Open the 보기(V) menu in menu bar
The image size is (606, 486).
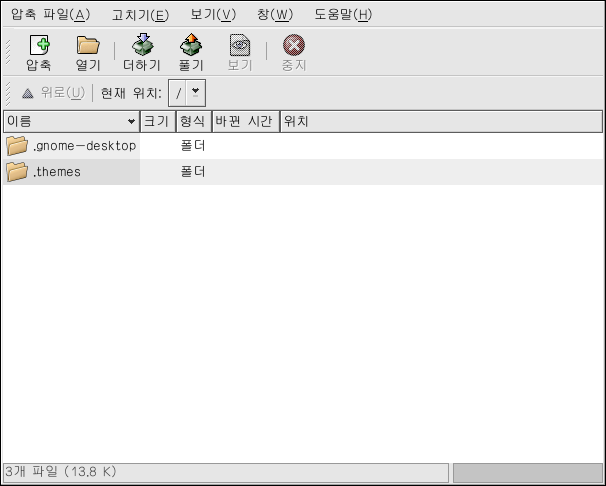[x=213, y=14]
